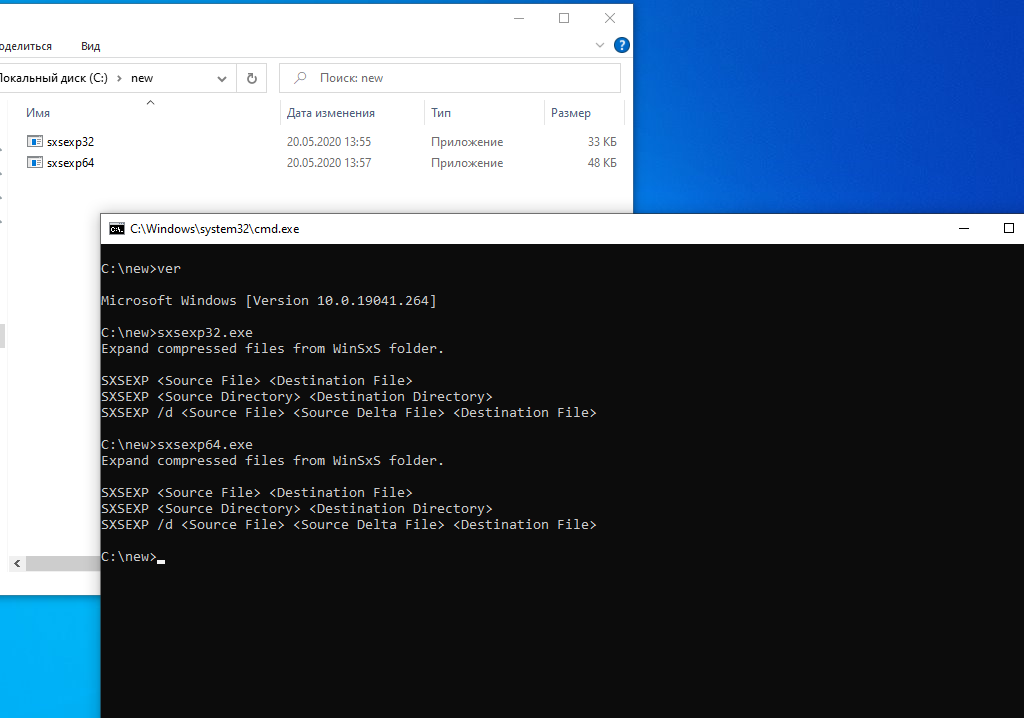Click the left scroll arrow at the bottom
The width and height of the screenshot is (1024, 718).
(17, 563)
